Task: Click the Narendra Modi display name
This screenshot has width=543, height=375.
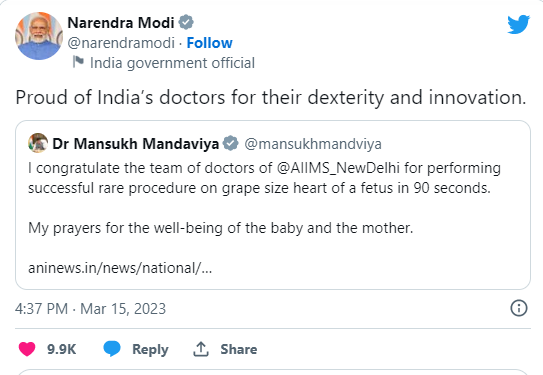Action: [x=121, y=23]
